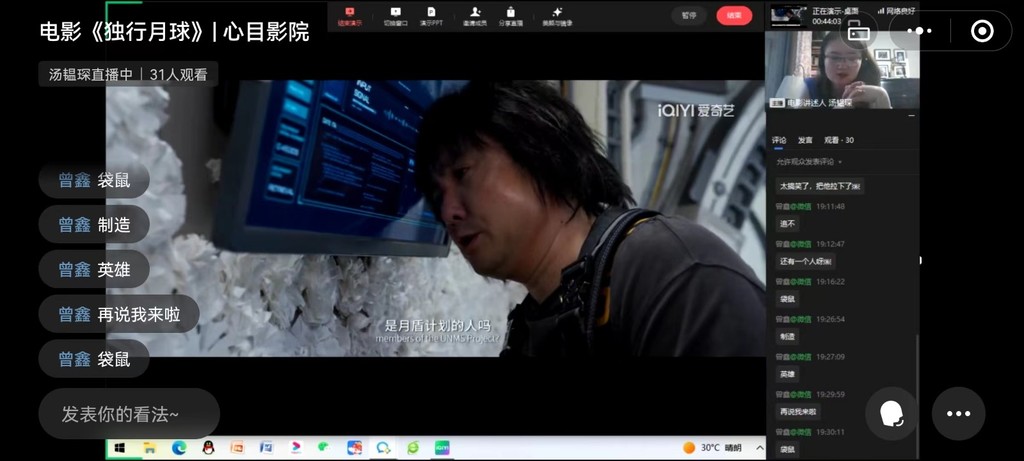Switch to the 评论 comments tab
Image resolution: width=1024 pixels, height=461 pixels.
779,140
